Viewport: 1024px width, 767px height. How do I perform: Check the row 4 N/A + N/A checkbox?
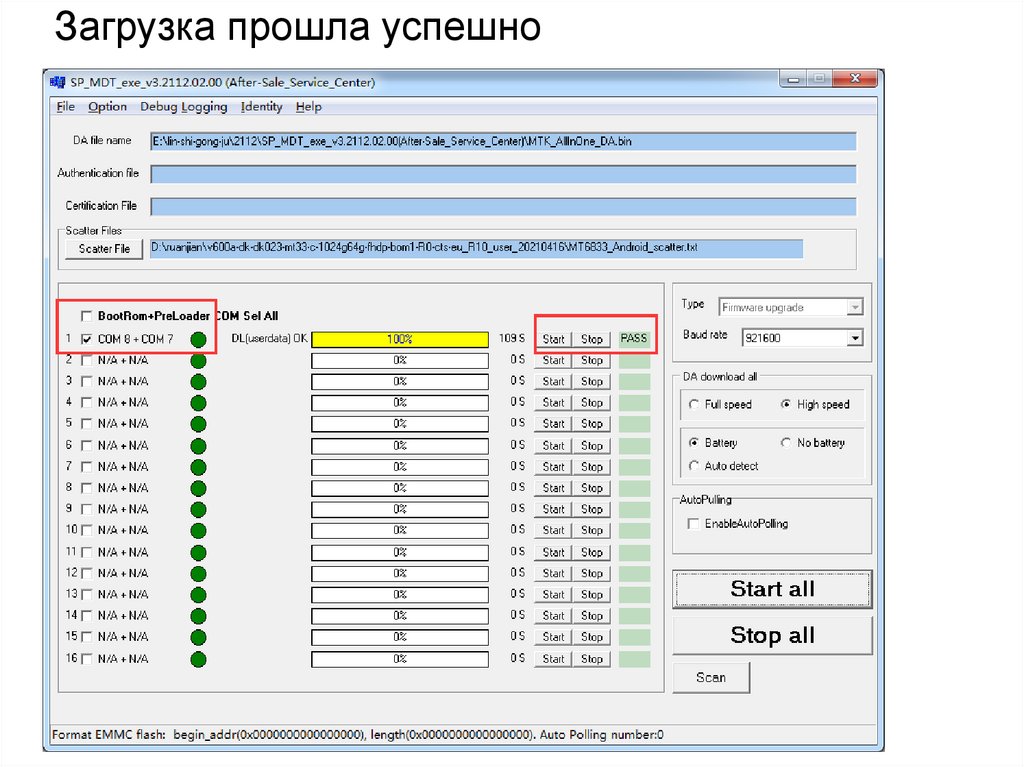(86, 402)
